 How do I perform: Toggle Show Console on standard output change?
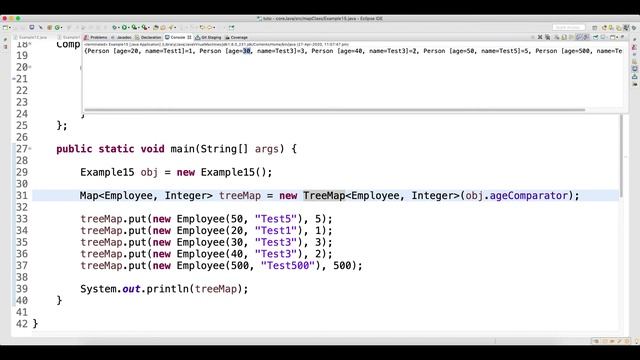[x=578, y=37]
